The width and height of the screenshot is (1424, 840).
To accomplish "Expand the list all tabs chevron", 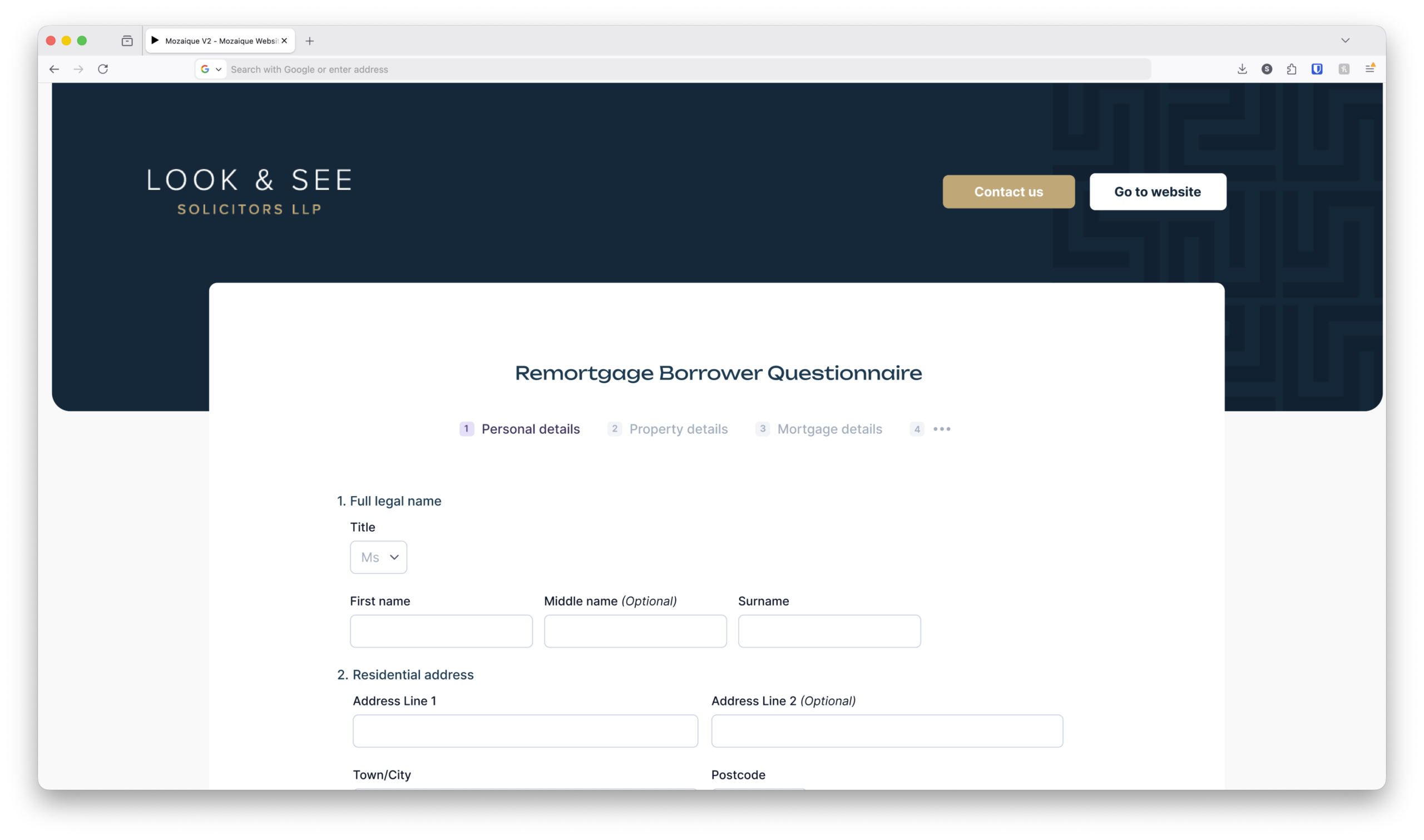I will [1345, 41].
